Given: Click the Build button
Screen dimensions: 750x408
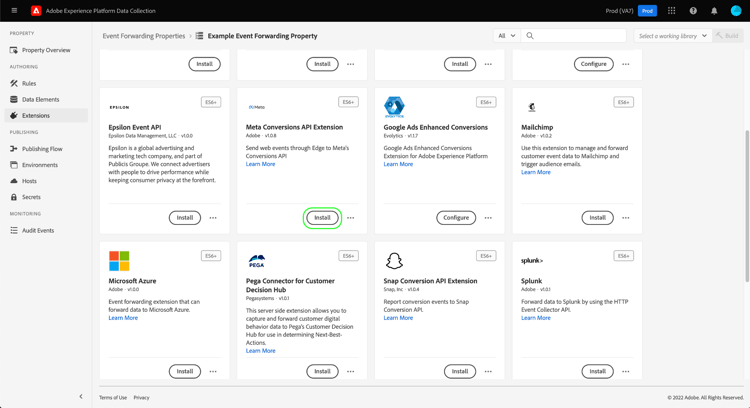Looking at the screenshot, I should [x=727, y=36].
